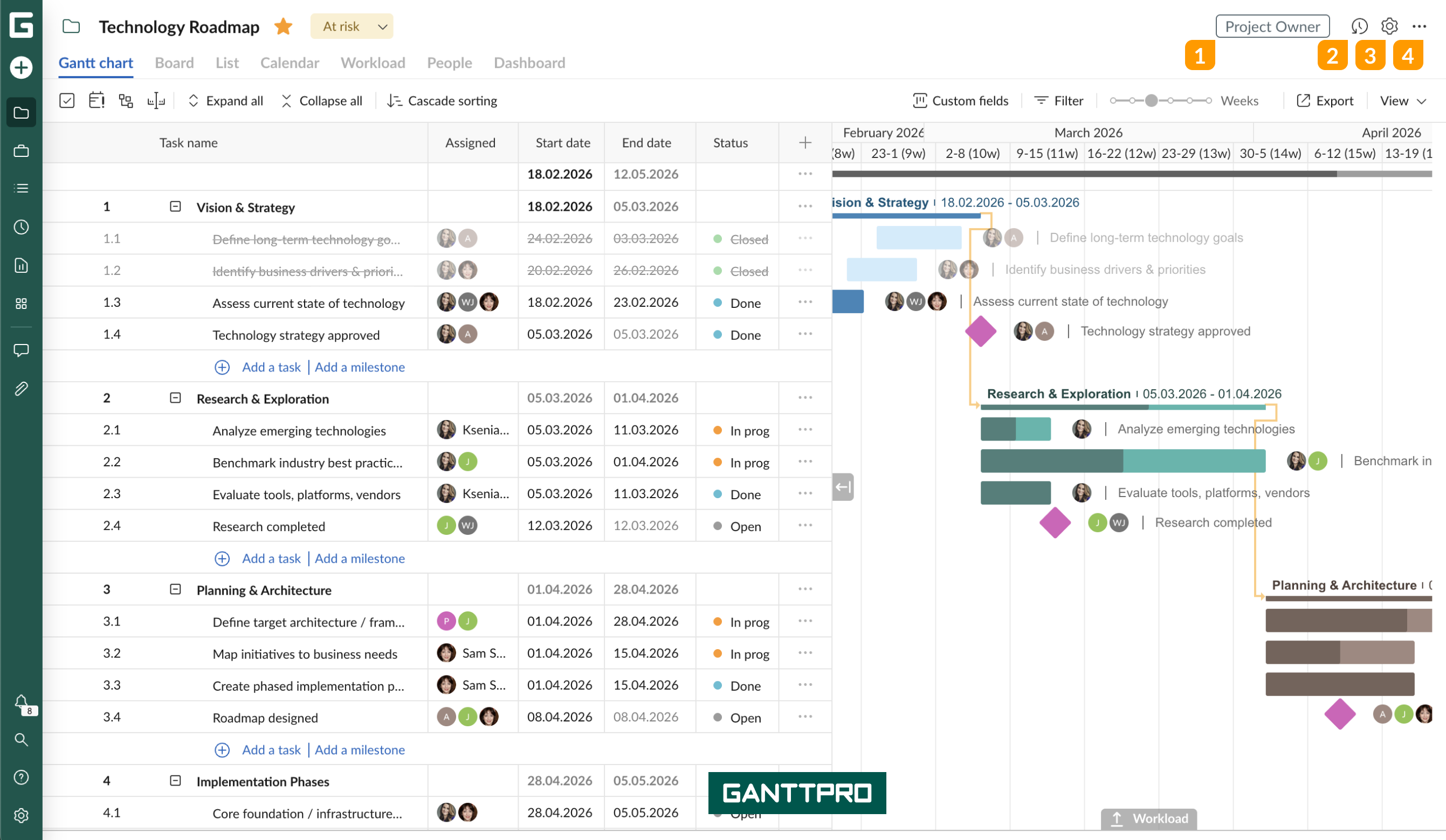The height and width of the screenshot is (840, 1446).
Task: Toggle the select-tasks checkbox in toolbar
Action: click(x=67, y=101)
